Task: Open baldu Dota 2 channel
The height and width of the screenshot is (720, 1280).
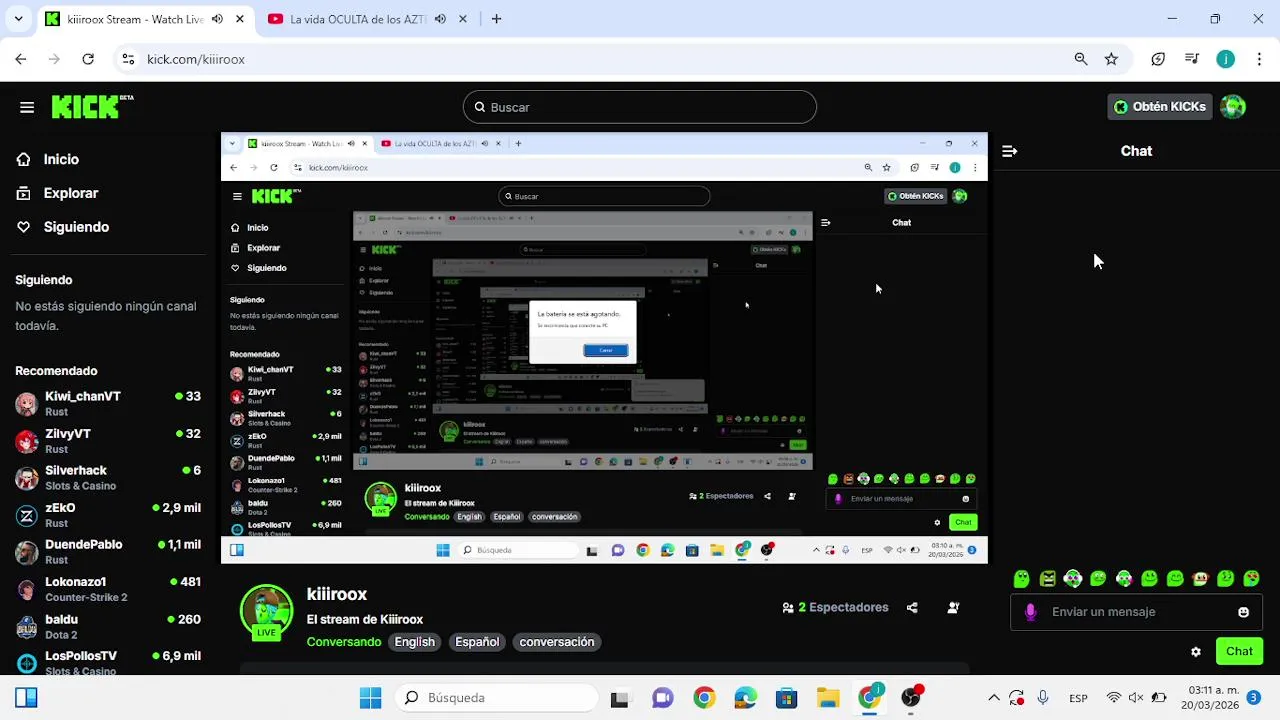Action: point(108,626)
